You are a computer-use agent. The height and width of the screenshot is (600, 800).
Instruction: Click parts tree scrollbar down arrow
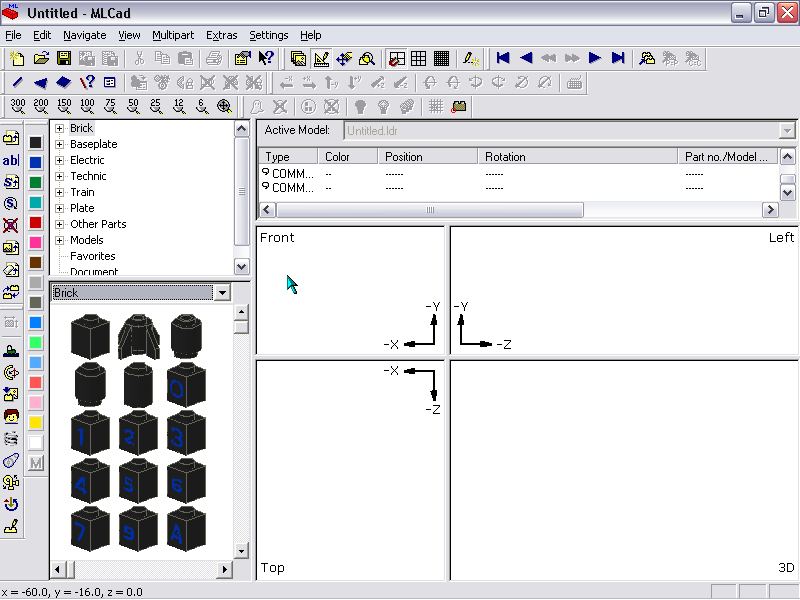[241, 266]
